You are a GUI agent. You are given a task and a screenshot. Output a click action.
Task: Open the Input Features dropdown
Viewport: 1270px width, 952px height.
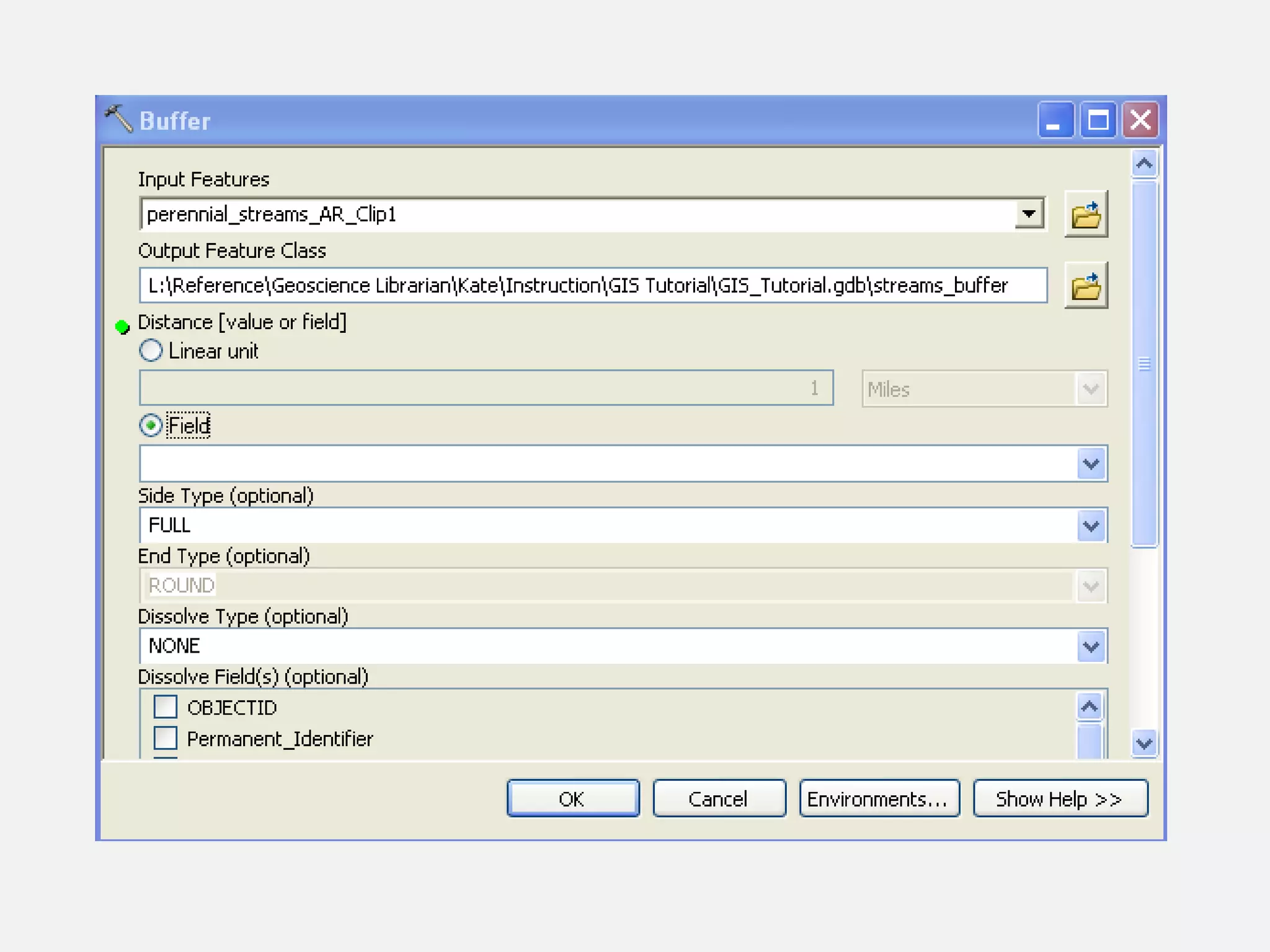pos(1029,214)
